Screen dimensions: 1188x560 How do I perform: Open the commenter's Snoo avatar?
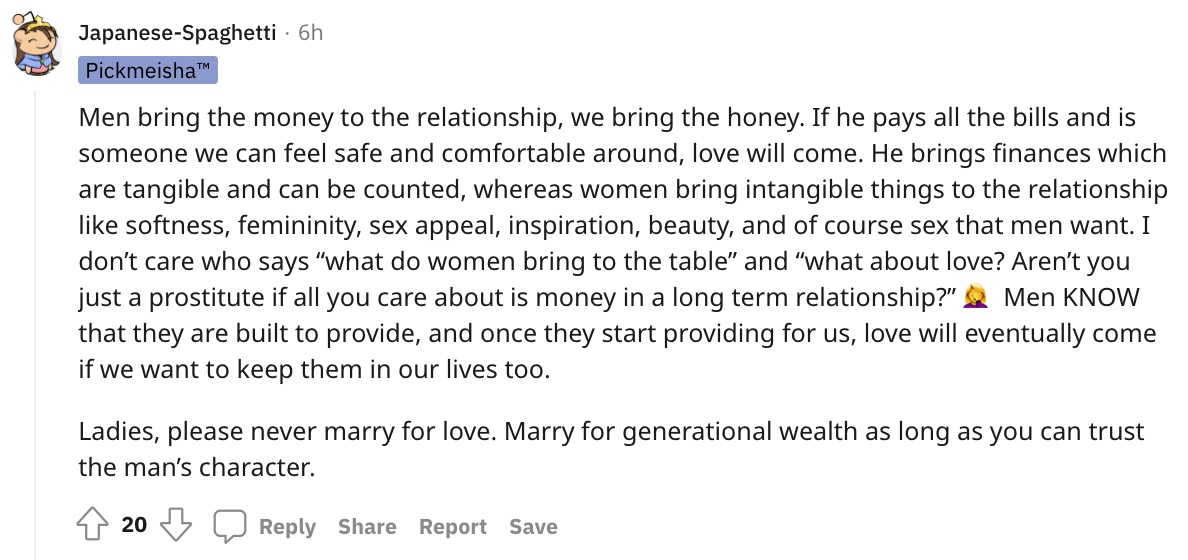click(x=36, y=43)
